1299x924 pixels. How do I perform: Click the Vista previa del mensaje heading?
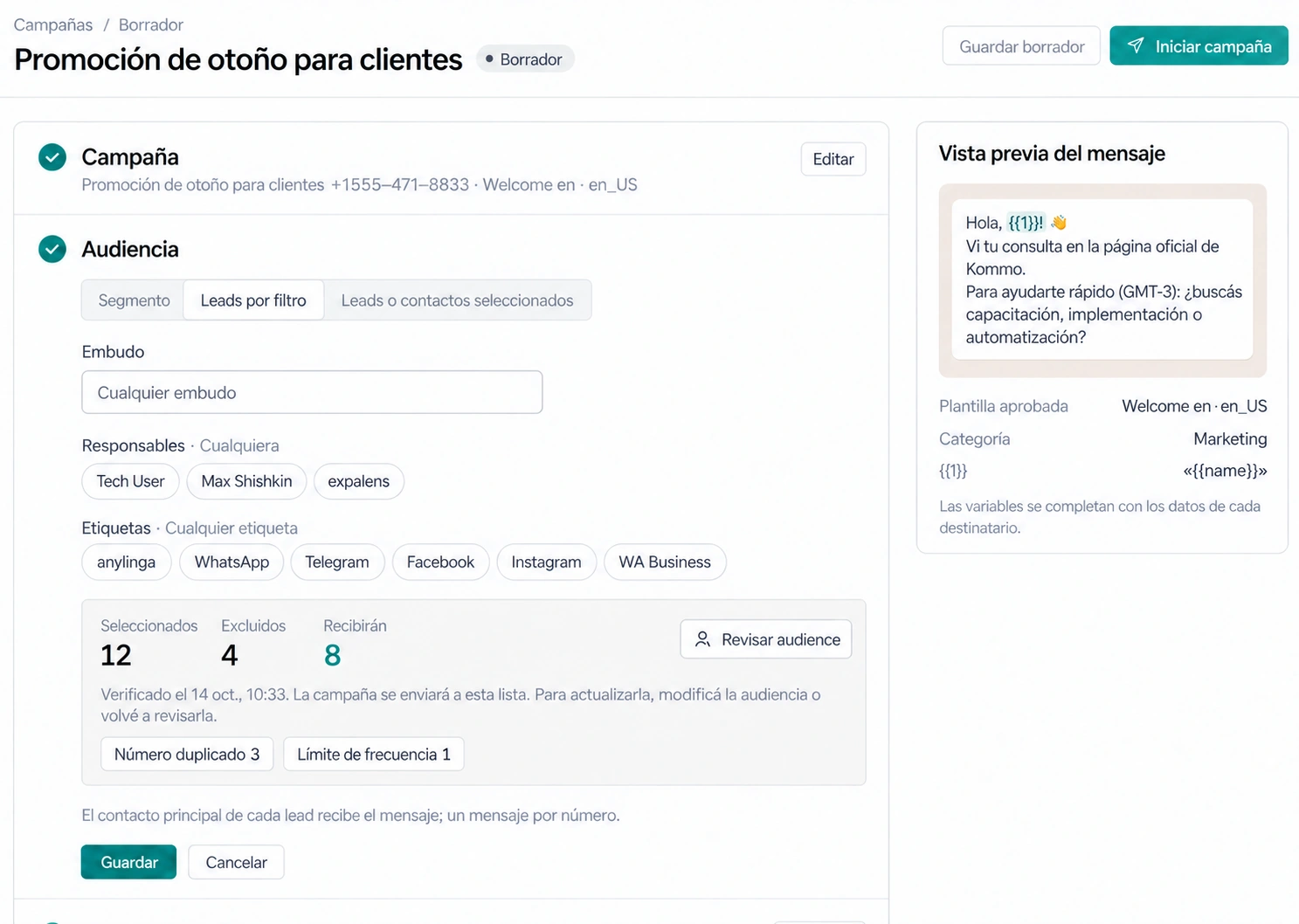[1052, 154]
